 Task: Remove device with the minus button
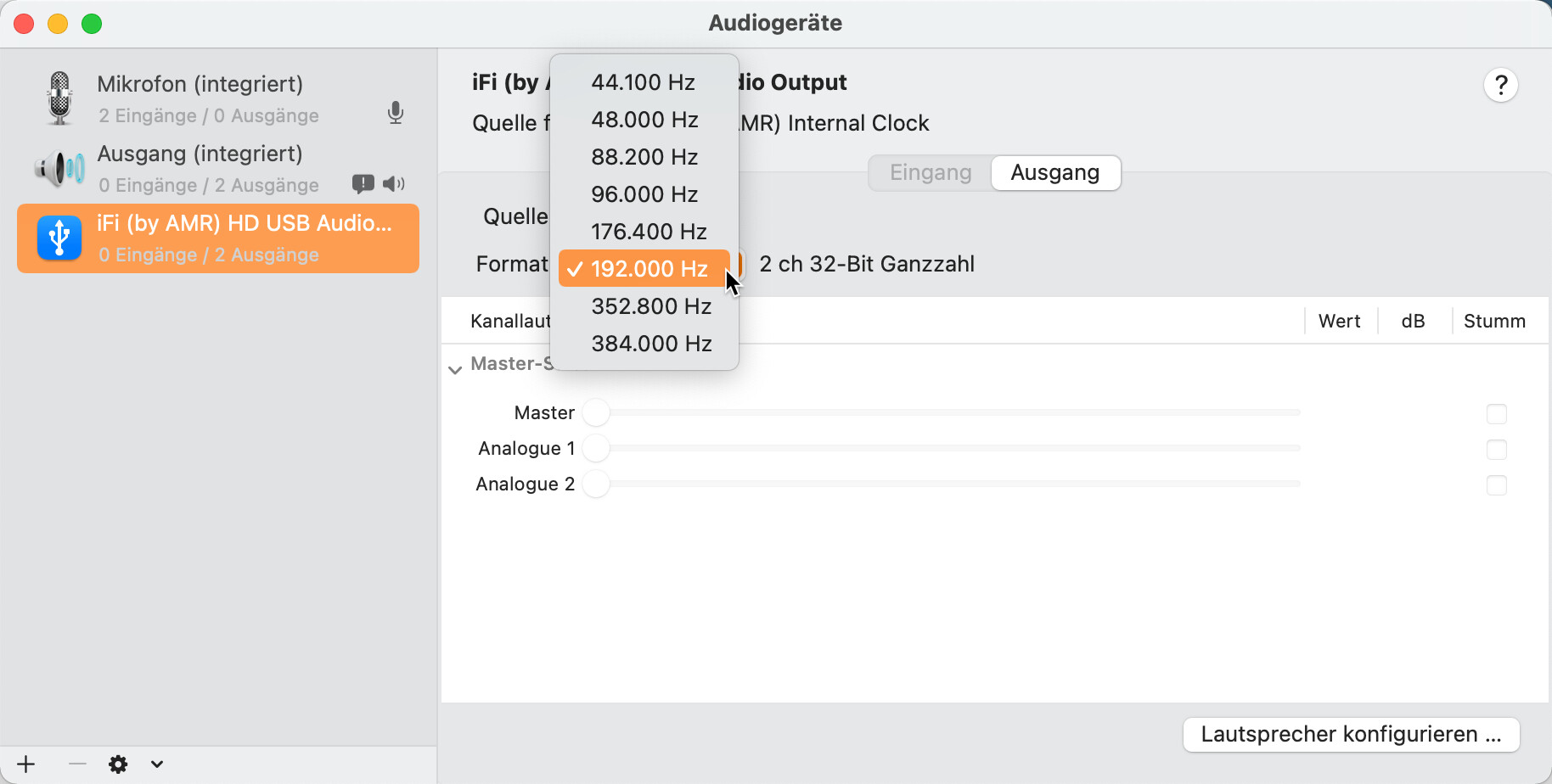[77, 764]
